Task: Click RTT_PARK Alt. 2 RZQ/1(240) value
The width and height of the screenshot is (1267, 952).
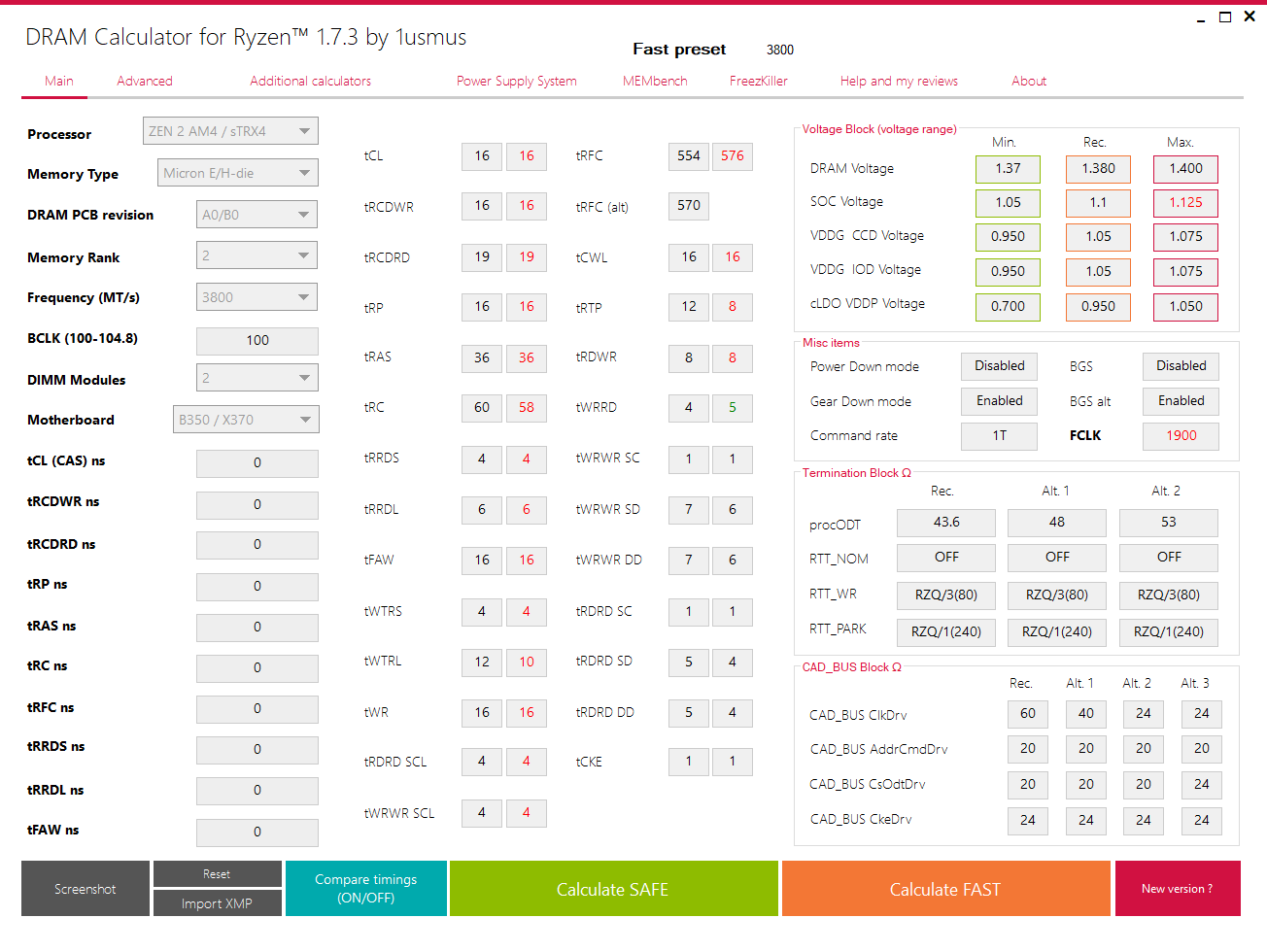Action: coord(1169,632)
